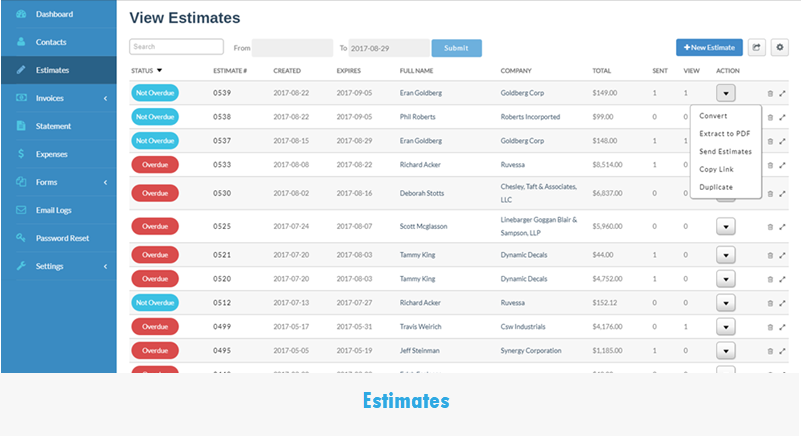Delete estimate 0538 using trash icon

click(x=770, y=118)
